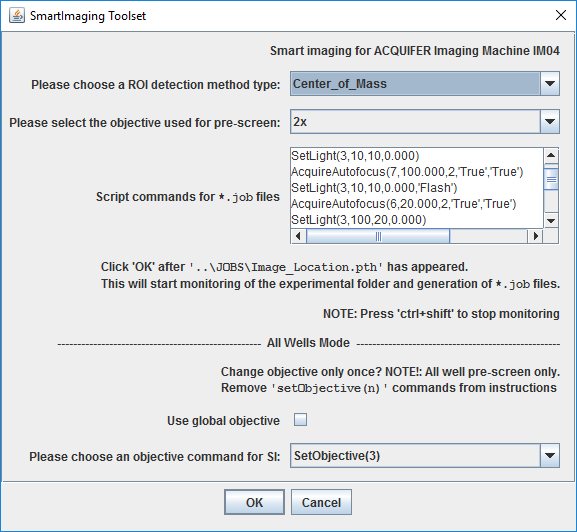This screenshot has height=532, width=577.
Task: Open the ROI detection method dropdown arrow
Action: [x=550, y=84]
